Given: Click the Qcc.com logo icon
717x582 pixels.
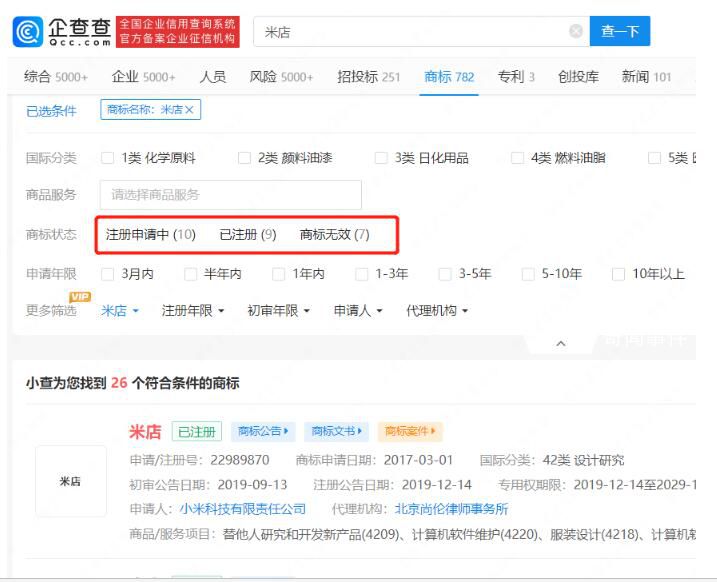Looking at the screenshot, I should click(x=28, y=32).
